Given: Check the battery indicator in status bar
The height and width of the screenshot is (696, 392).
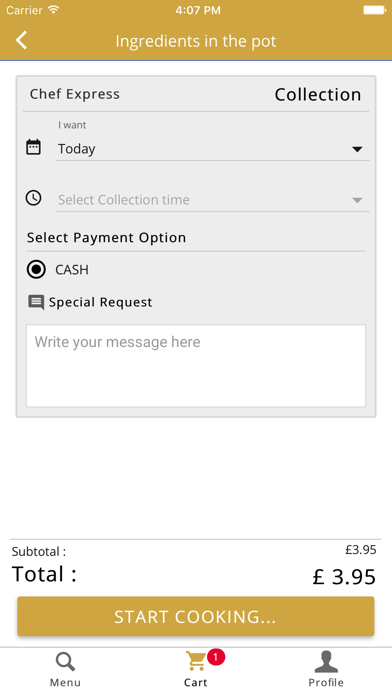Looking at the screenshot, I should [374, 10].
